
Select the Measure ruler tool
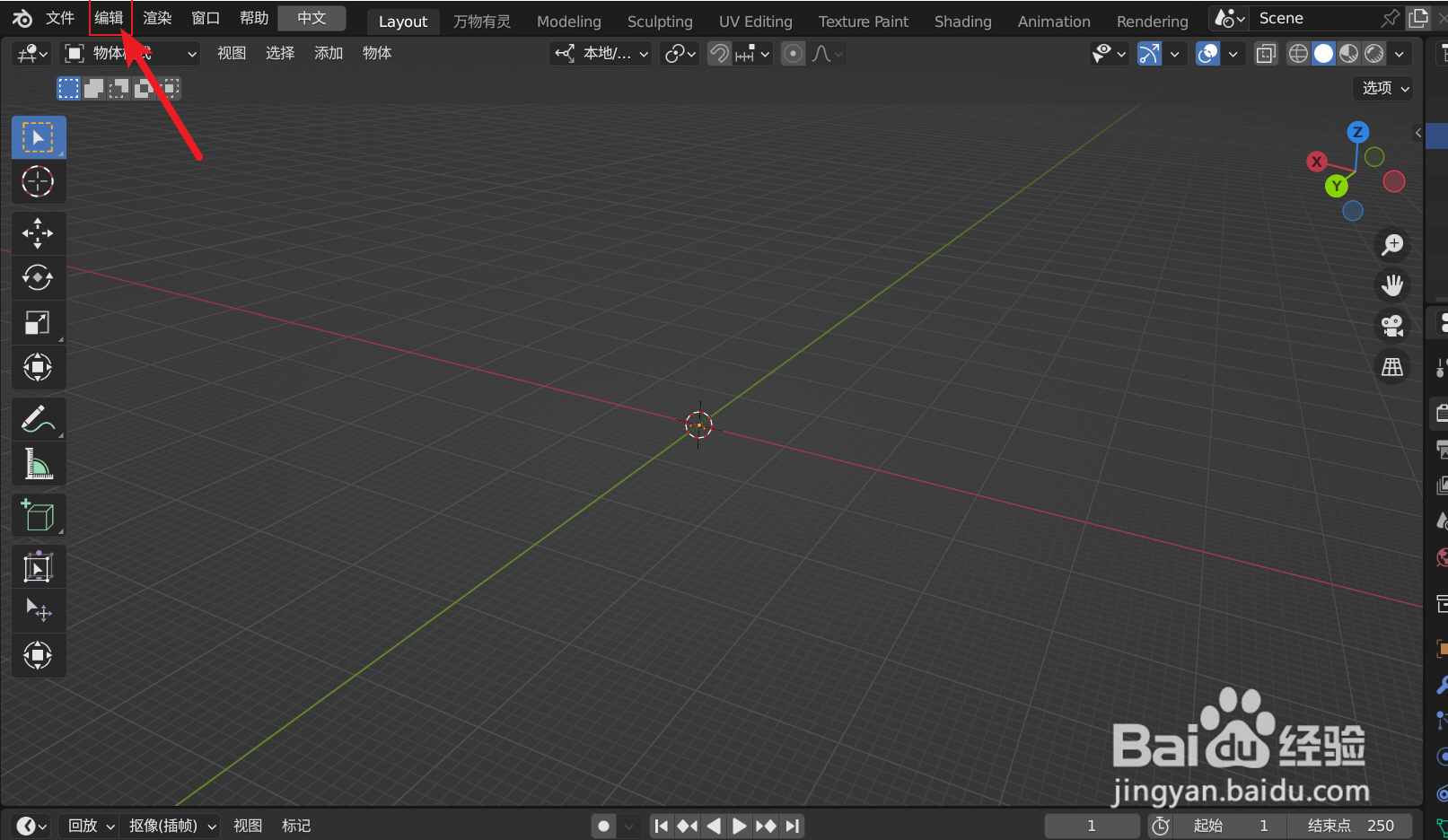point(38,463)
